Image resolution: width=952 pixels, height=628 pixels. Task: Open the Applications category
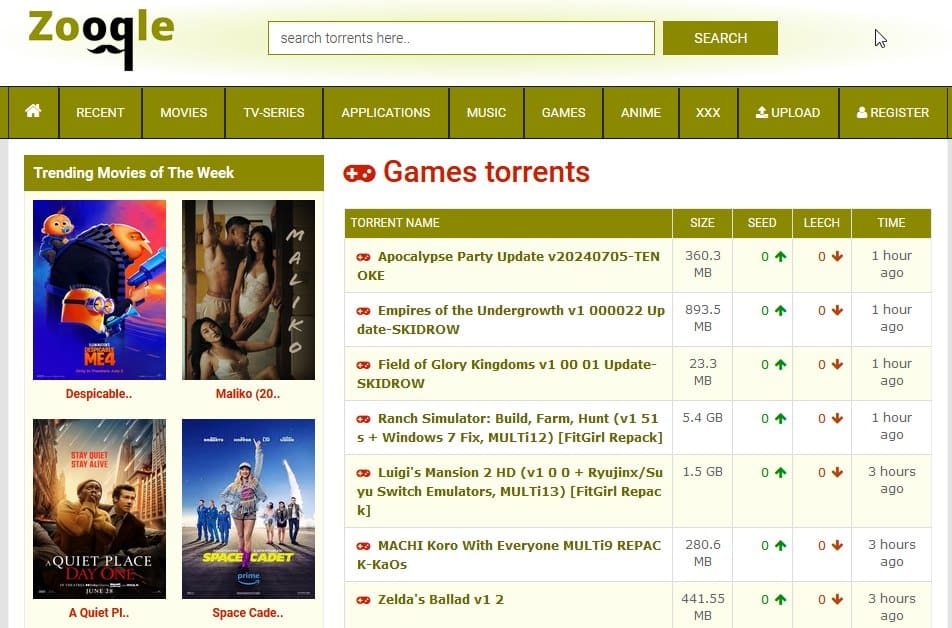point(386,112)
